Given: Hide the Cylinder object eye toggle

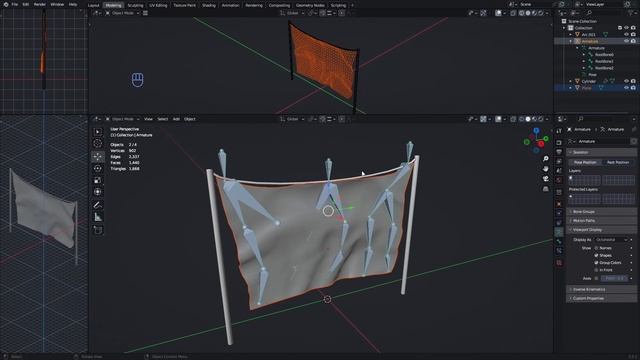Looking at the screenshot, I should click(626, 81).
